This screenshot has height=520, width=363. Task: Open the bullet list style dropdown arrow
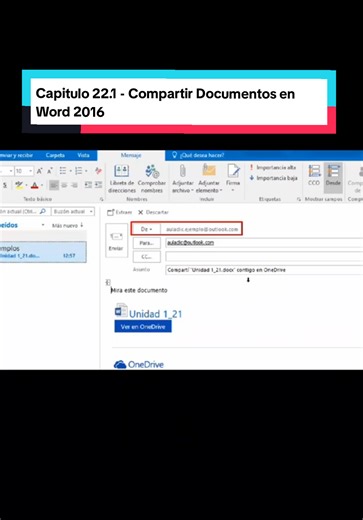coord(70,171)
